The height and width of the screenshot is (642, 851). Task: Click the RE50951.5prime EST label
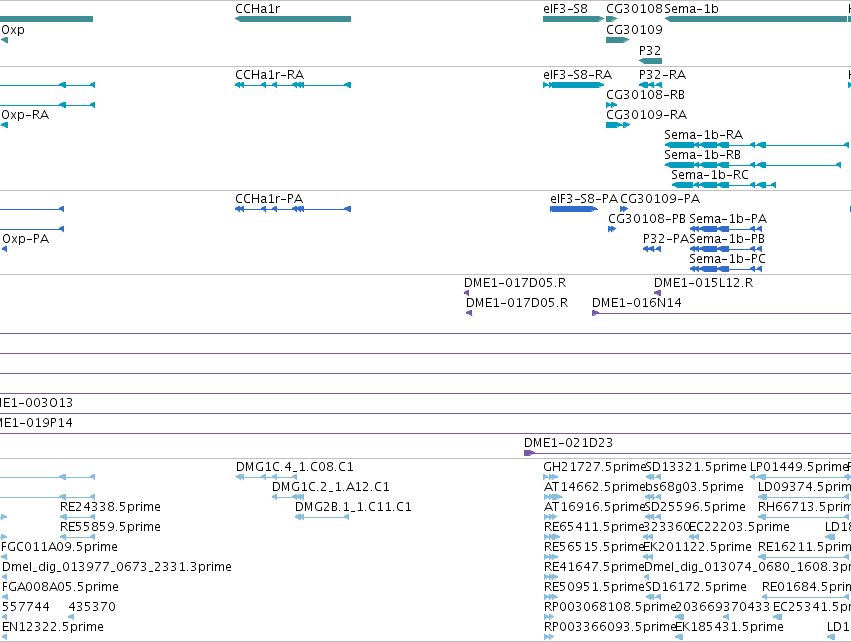coord(594,587)
